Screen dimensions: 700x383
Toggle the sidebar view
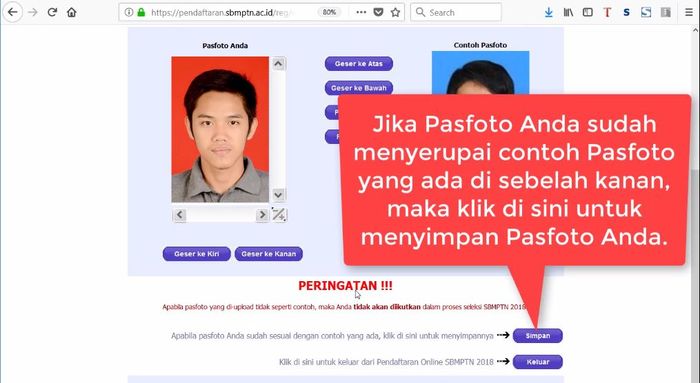click(588, 12)
